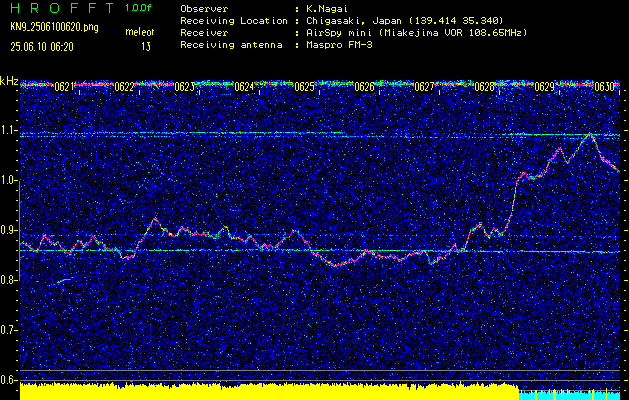
Task: Click the AirSpy mini receiver text
Action: point(417,33)
